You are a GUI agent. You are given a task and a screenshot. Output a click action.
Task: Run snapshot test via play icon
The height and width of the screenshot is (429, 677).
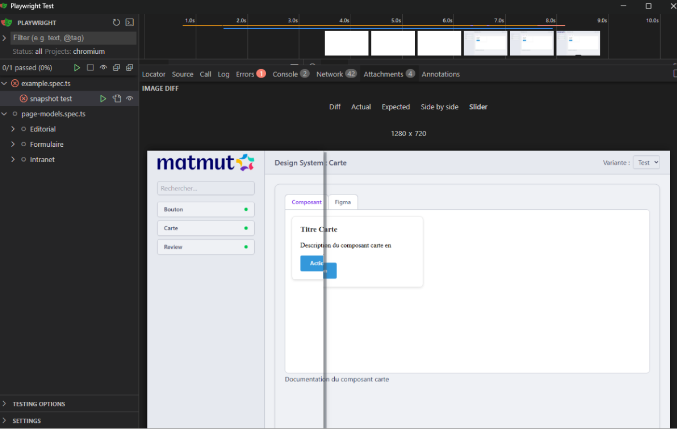pos(103,98)
